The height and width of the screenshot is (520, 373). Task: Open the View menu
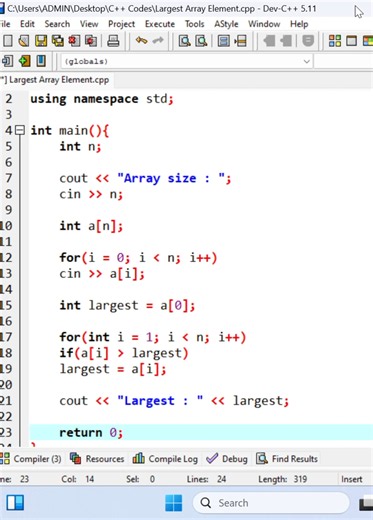89,24
